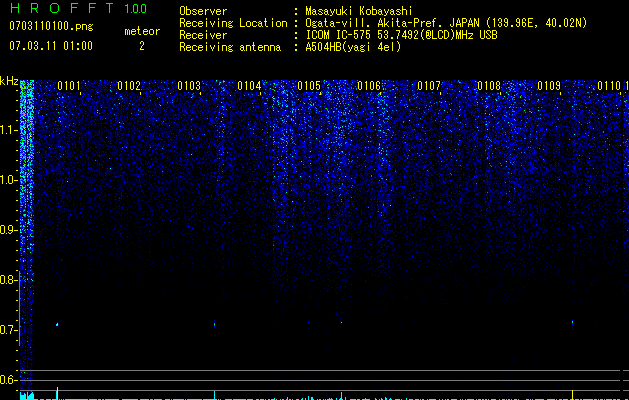Select the file name 0703110100.png

tap(51, 26)
